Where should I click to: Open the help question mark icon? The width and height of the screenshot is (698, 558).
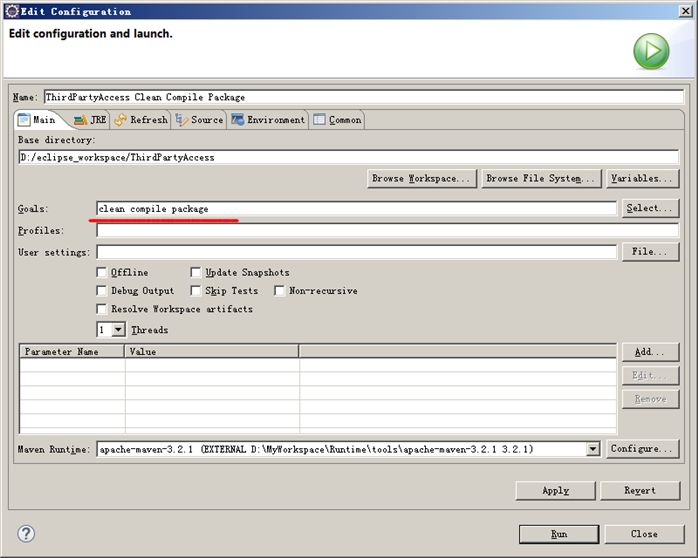click(26, 534)
